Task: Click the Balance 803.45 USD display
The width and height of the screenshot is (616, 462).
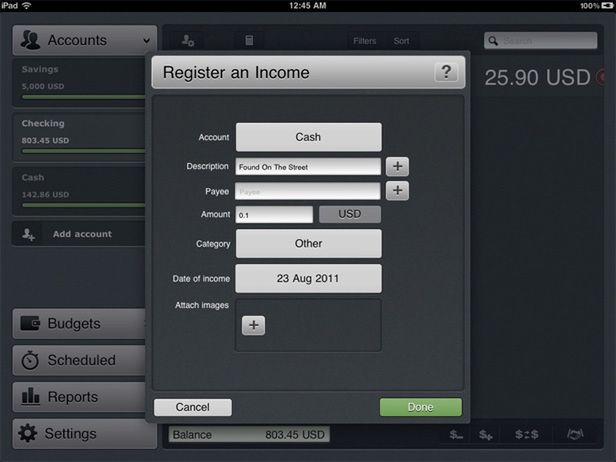Action: pos(249,434)
